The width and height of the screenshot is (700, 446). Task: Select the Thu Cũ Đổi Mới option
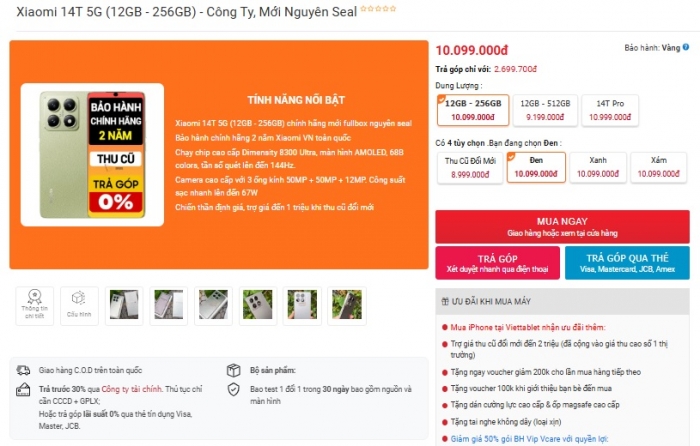(470, 167)
